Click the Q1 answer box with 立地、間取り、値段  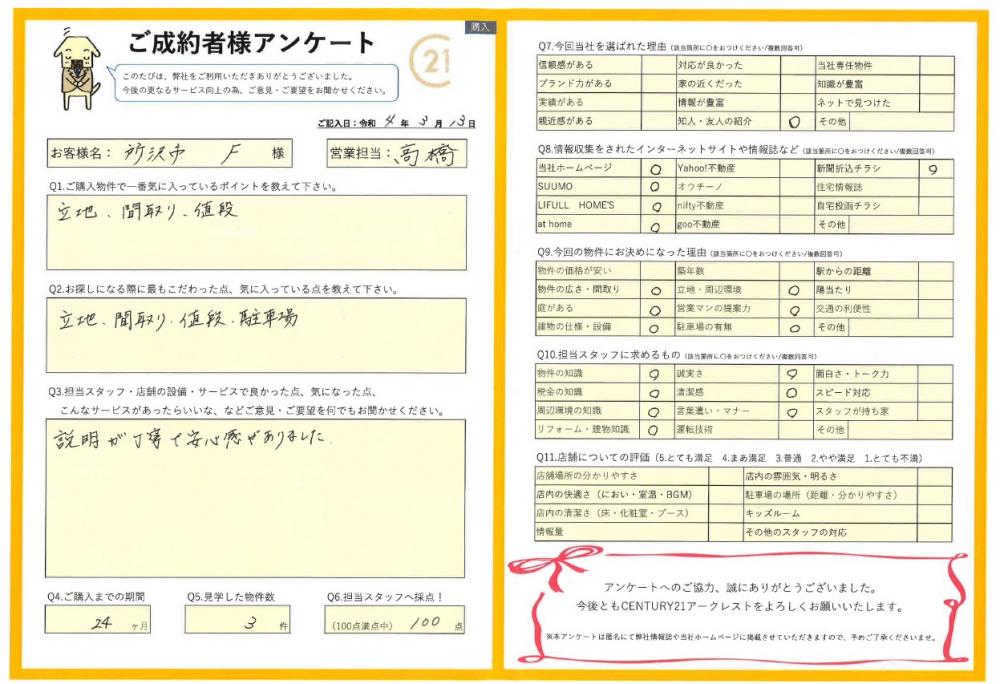[257, 232]
